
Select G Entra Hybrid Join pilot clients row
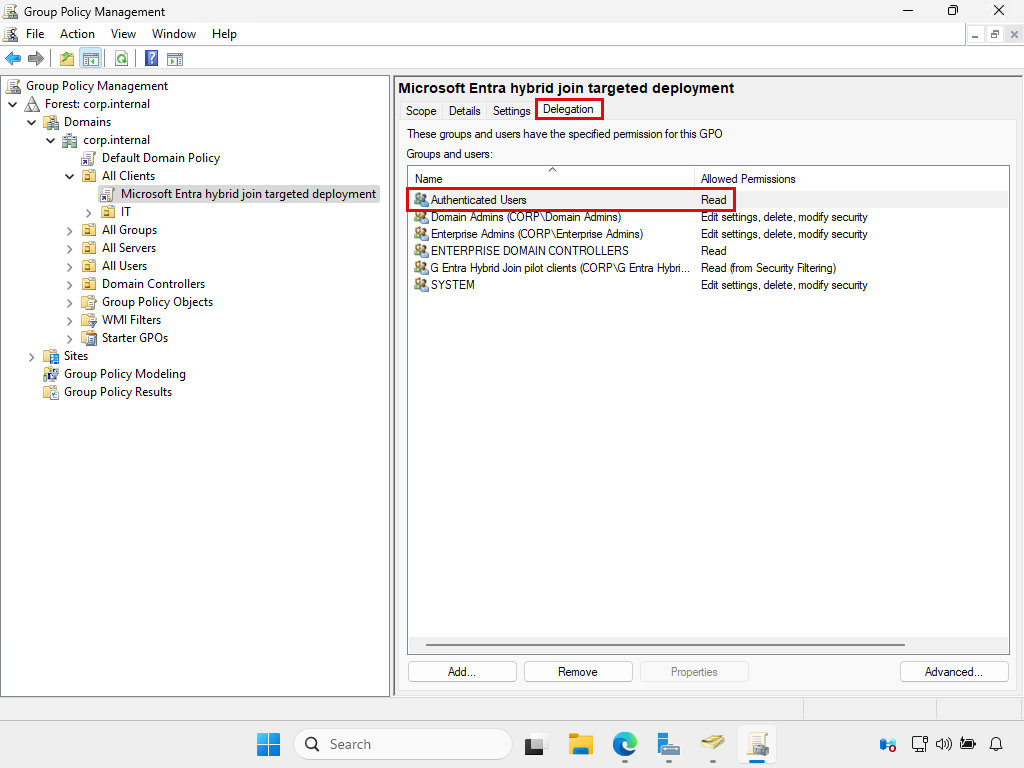tap(708, 268)
